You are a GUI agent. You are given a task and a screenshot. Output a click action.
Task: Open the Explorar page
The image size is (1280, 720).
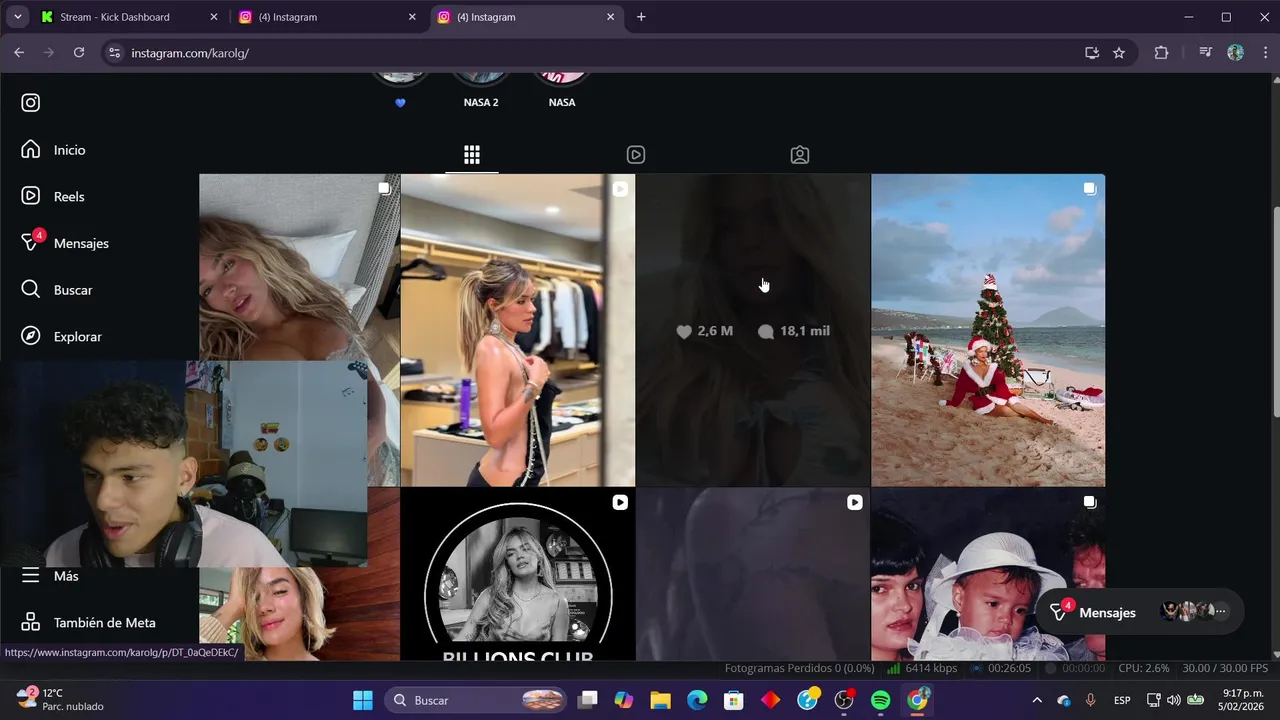point(62,337)
